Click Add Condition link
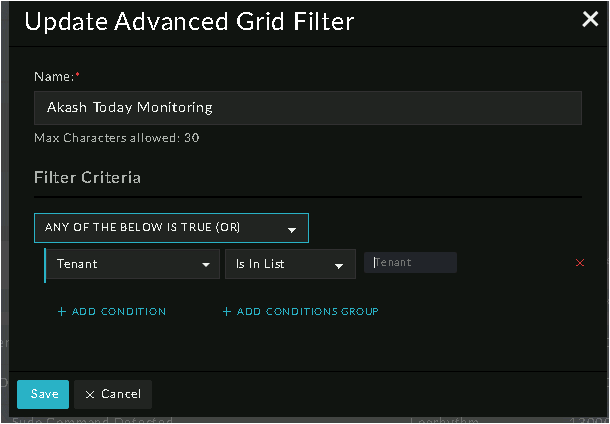This screenshot has height=424, width=610. pos(118,312)
